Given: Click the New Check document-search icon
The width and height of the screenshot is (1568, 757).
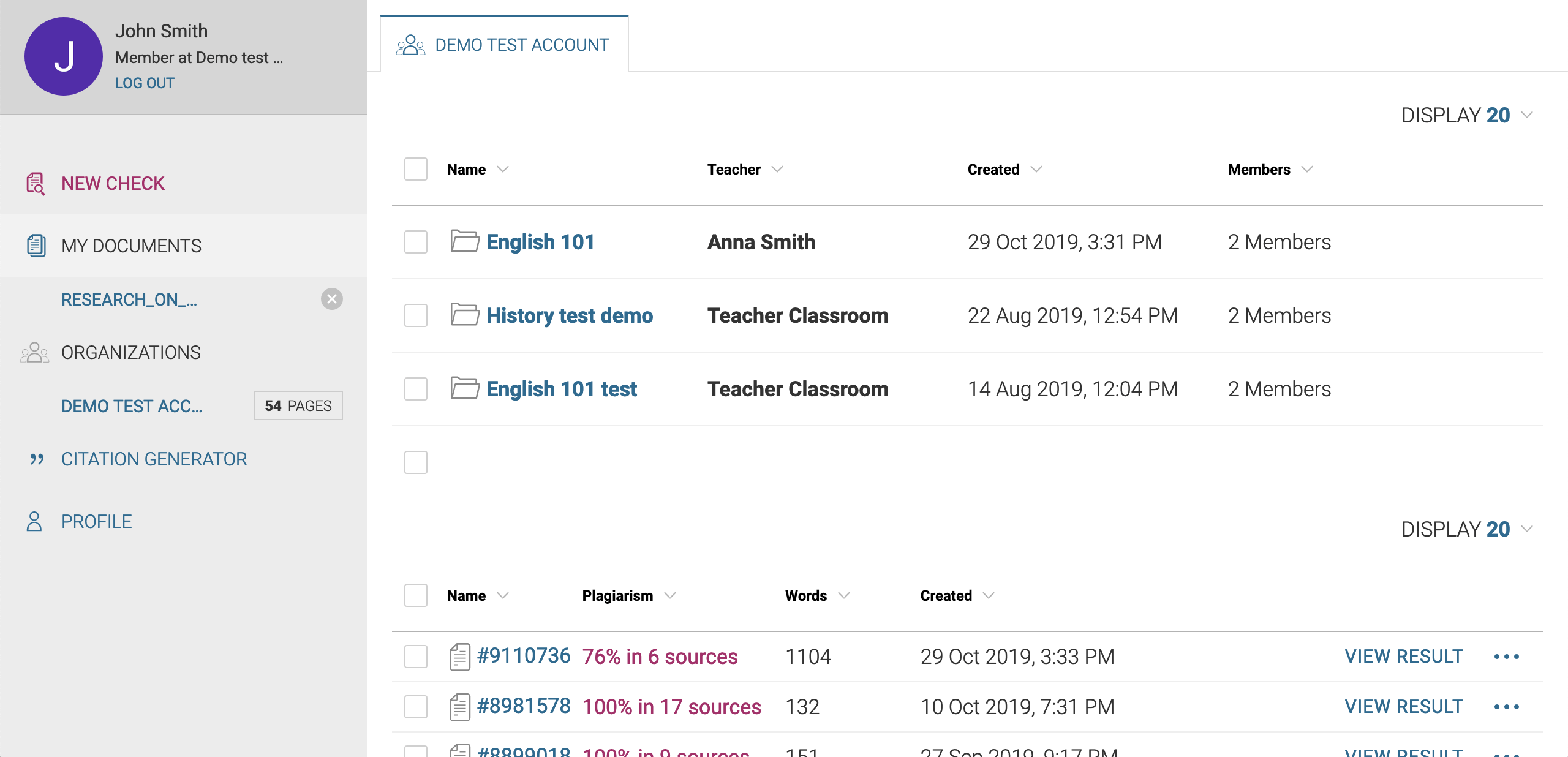Looking at the screenshot, I should pyautogui.click(x=36, y=184).
